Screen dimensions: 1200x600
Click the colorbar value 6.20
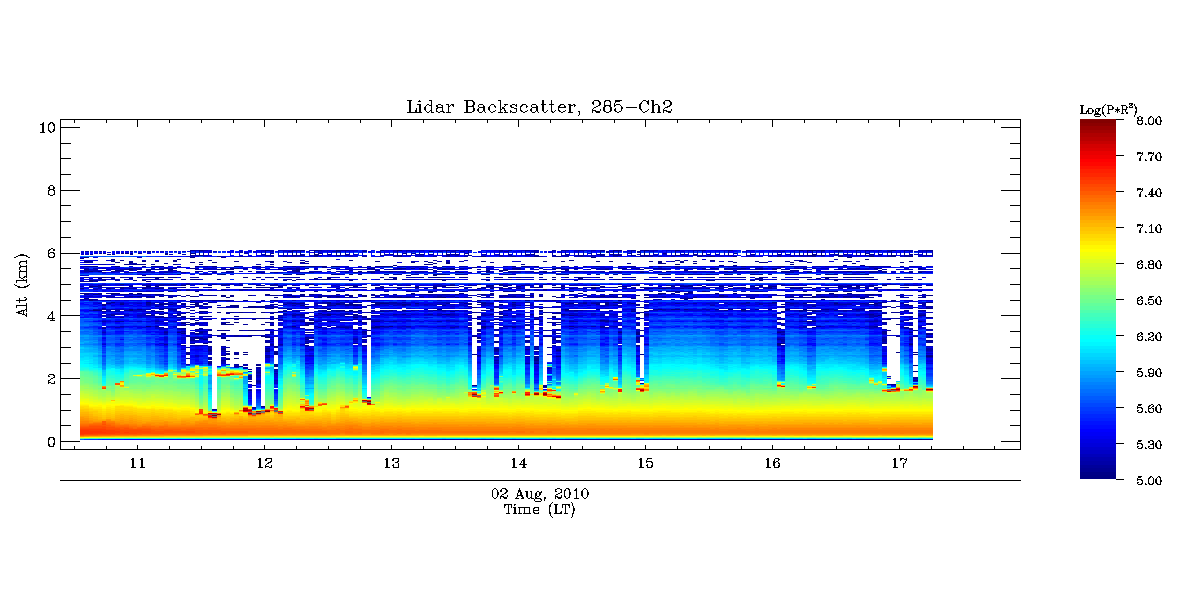(1149, 337)
